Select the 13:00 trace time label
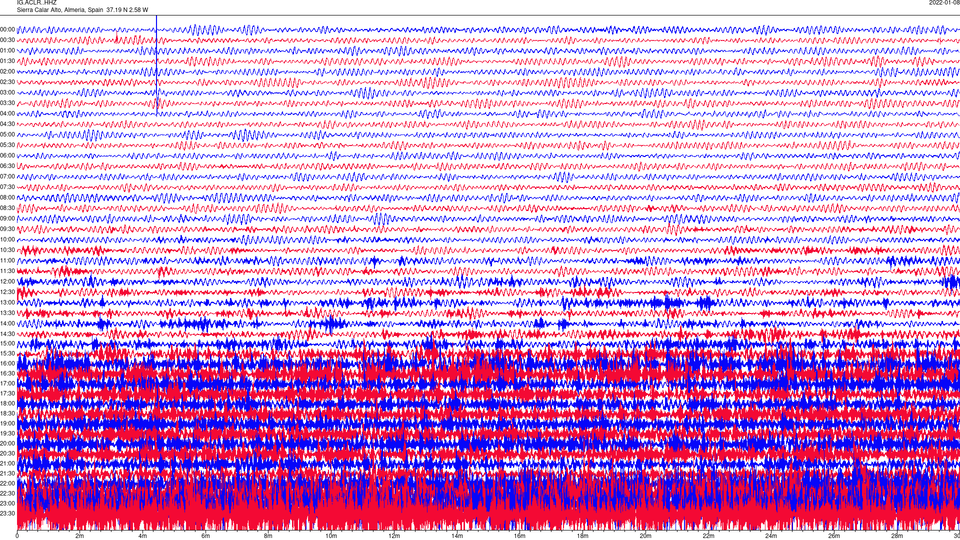The image size is (960, 540). (7, 302)
